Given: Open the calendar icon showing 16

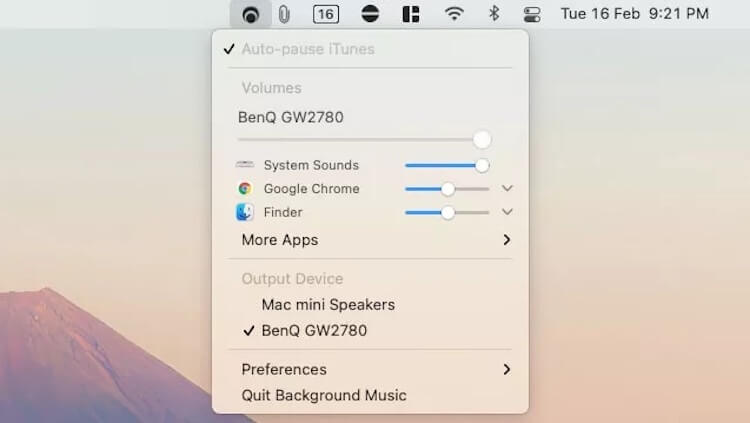Looking at the screenshot, I should point(326,14).
